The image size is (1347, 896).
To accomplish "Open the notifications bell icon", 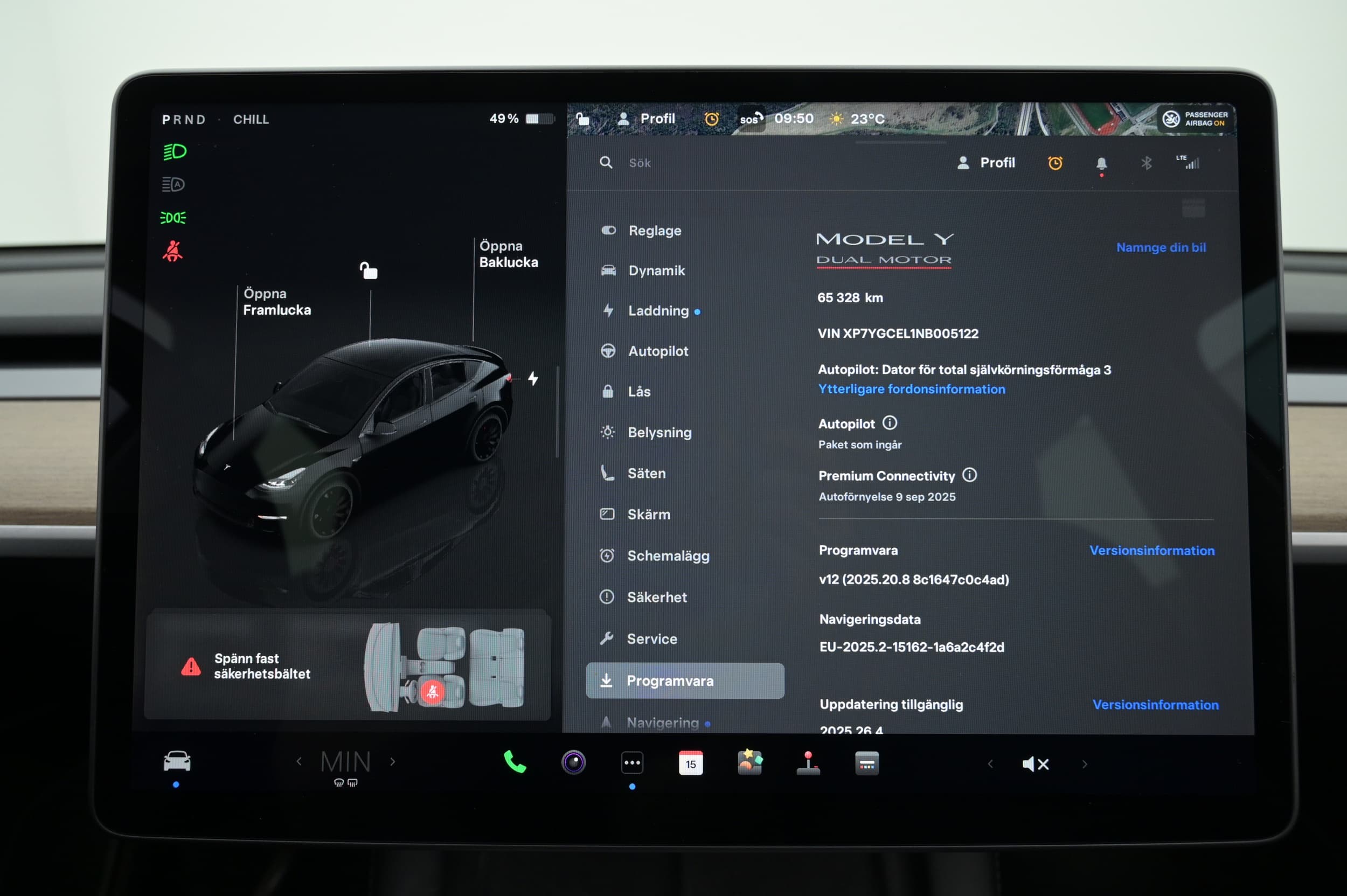I will pos(1102,164).
